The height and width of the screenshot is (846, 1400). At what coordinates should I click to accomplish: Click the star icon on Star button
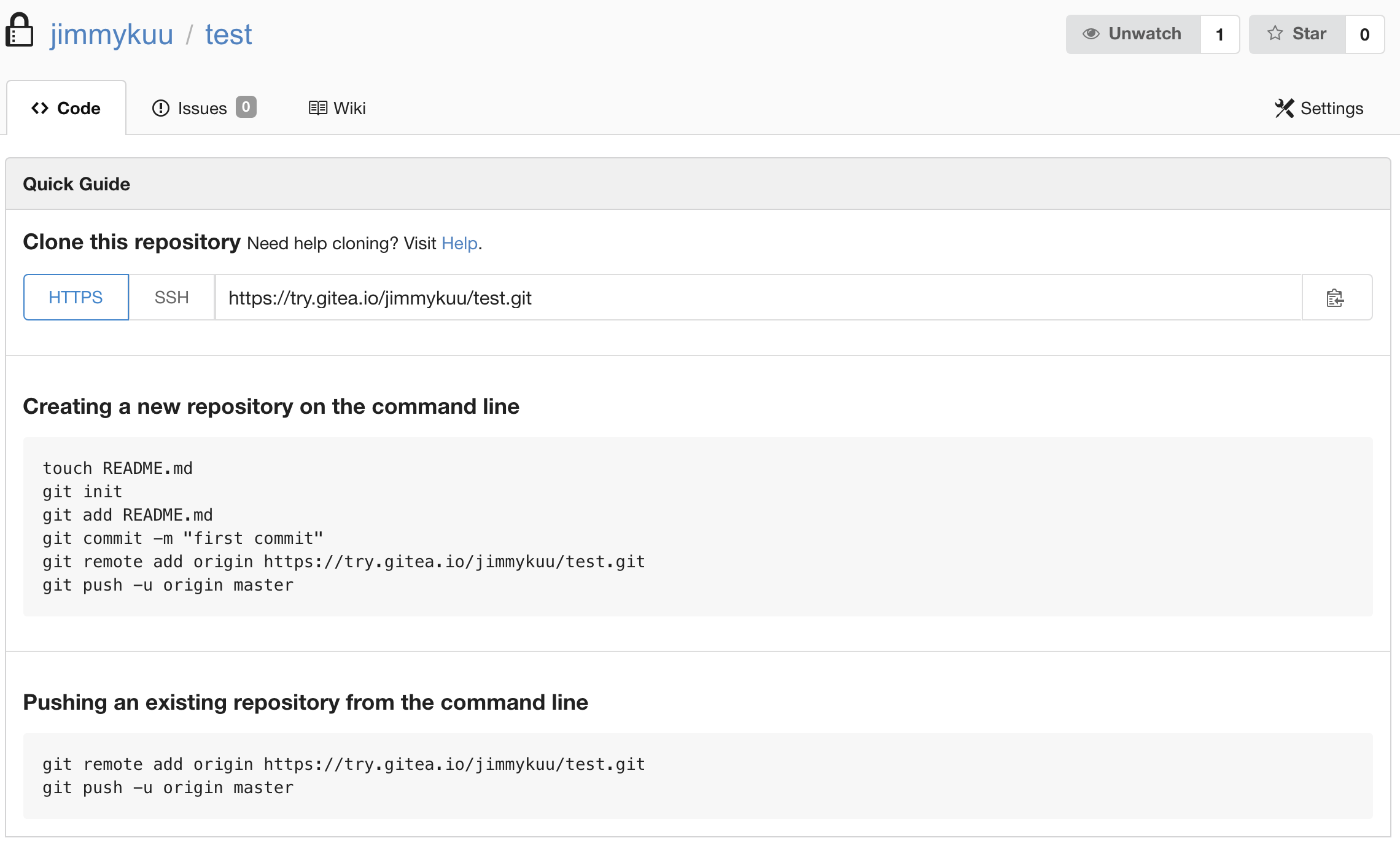(1275, 34)
